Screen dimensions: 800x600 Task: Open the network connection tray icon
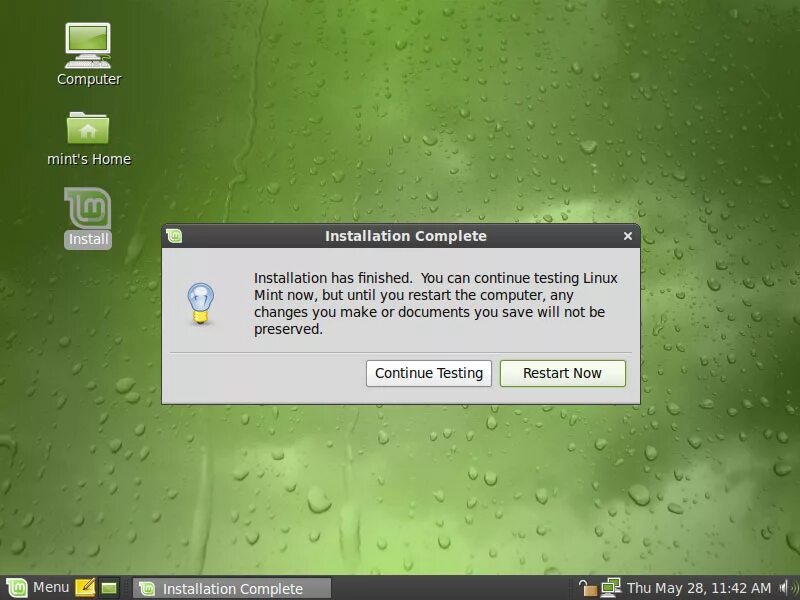tap(610, 588)
